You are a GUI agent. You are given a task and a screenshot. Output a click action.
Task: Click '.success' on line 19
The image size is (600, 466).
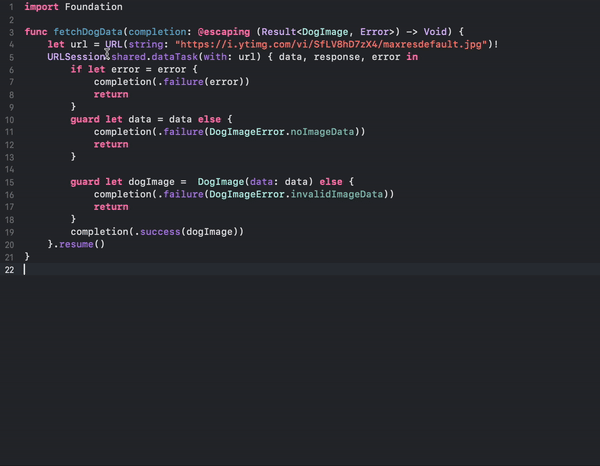157,232
